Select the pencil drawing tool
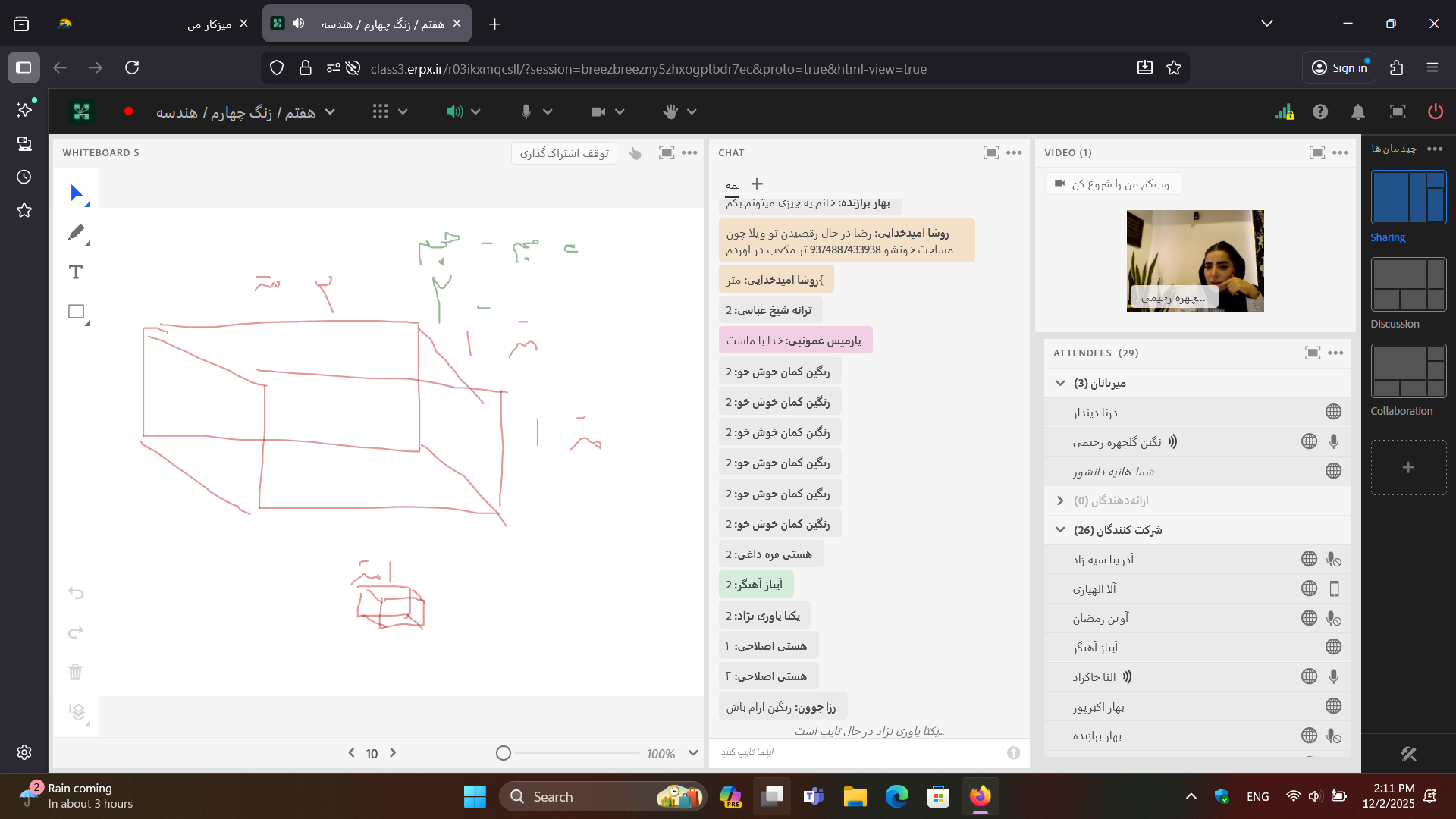This screenshot has width=1456, height=819. [76, 233]
